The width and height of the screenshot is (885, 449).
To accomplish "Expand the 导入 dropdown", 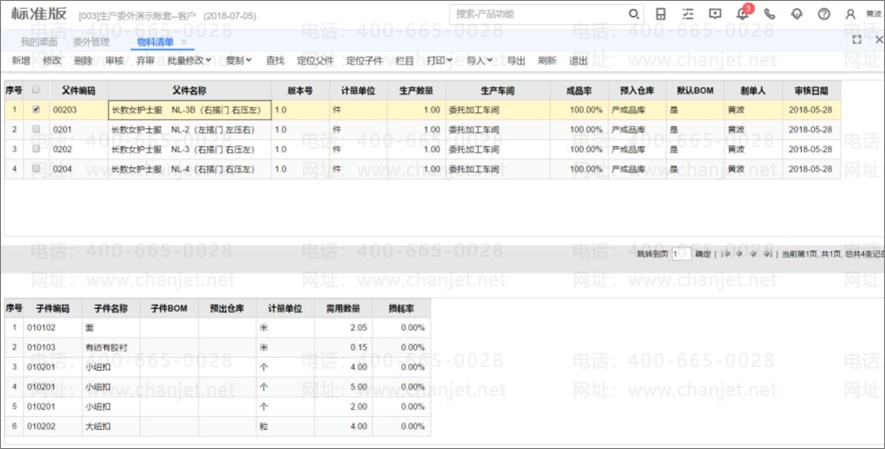I will coord(479,60).
